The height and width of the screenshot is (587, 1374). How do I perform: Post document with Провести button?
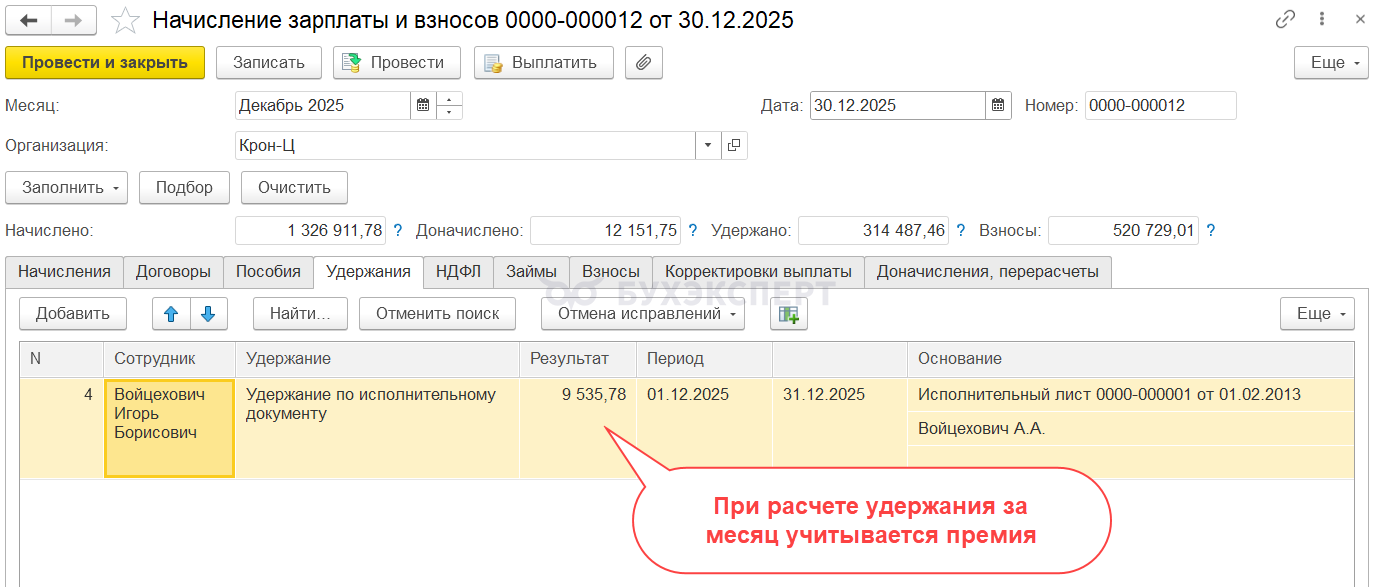396,62
